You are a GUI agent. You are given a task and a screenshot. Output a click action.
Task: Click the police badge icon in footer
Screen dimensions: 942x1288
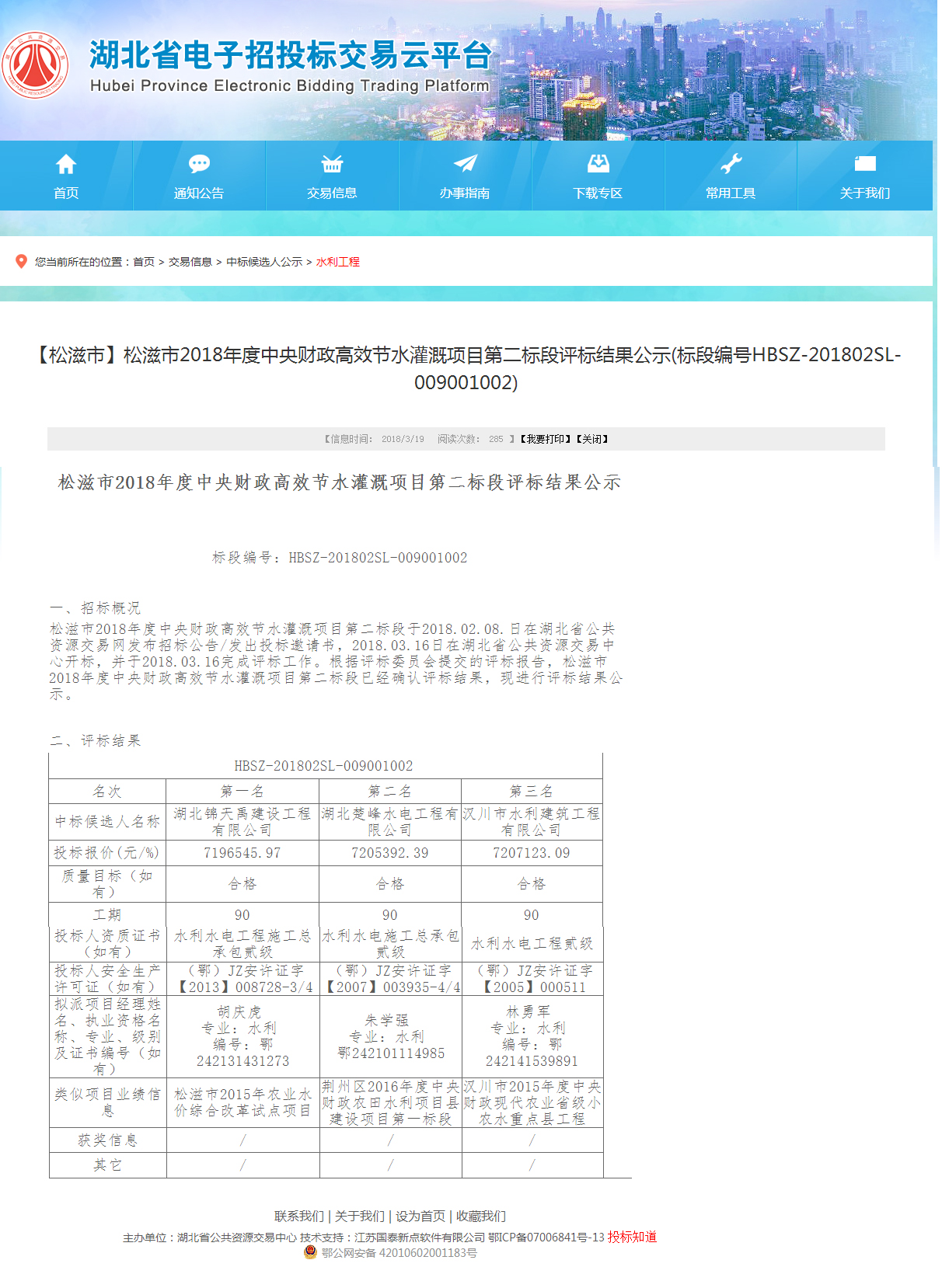310,1252
